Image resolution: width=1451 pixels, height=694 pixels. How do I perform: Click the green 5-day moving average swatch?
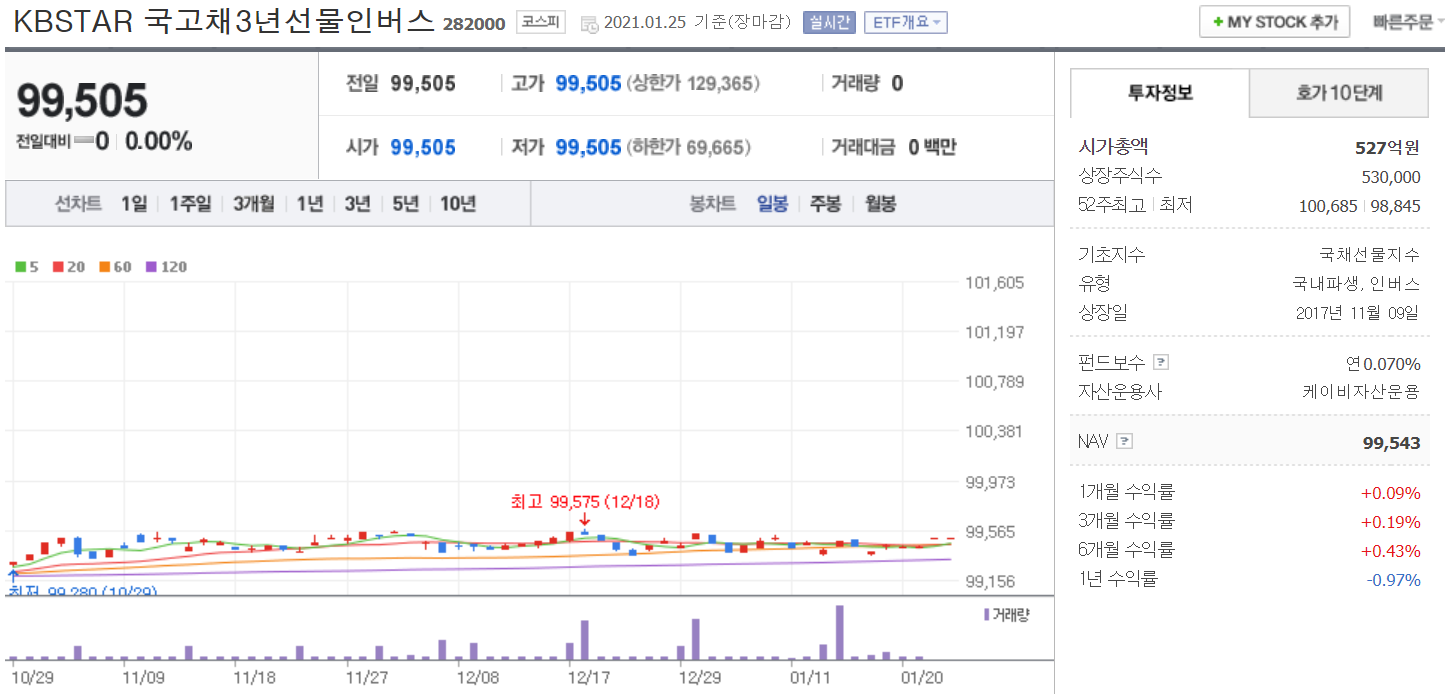point(20,267)
